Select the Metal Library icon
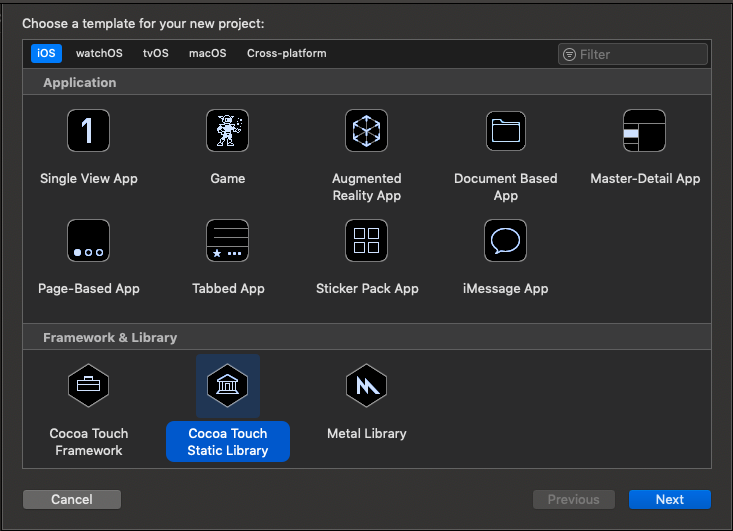The width and height of the screenshot is (733, 531). point(366,386)
